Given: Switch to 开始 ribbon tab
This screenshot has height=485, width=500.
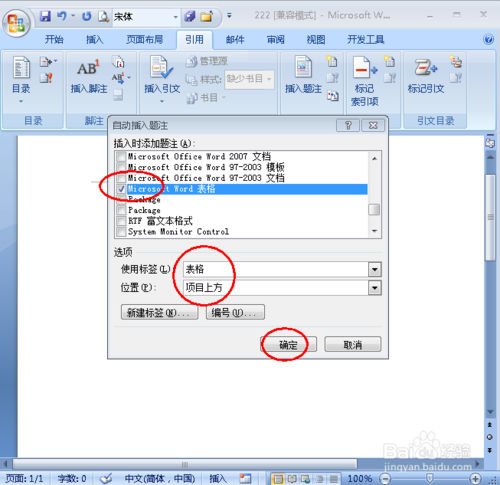Looking at the screenshot, I should click(x=54, y=40).
